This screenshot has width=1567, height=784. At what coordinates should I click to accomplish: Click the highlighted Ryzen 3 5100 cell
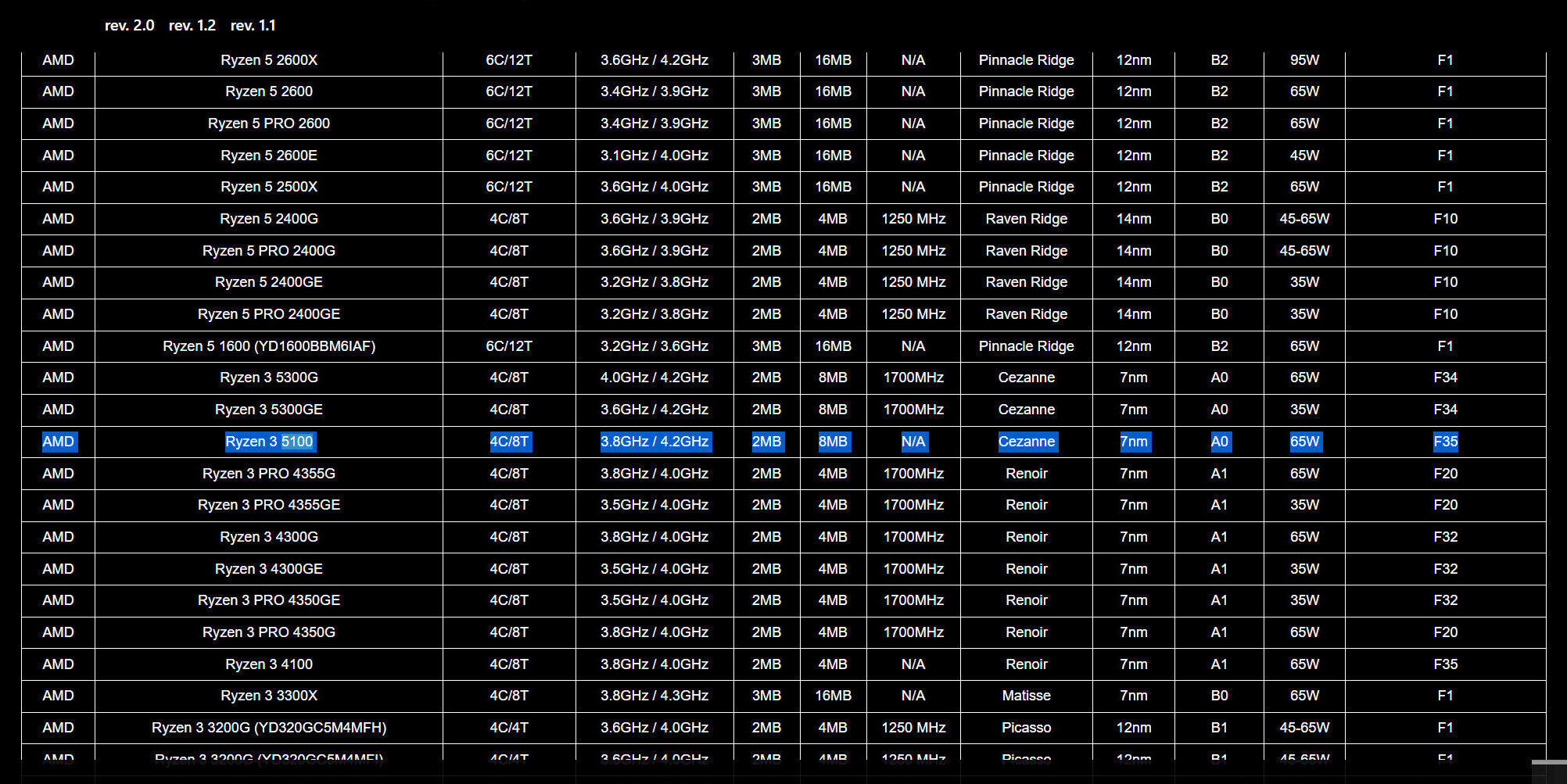[269, 442]
